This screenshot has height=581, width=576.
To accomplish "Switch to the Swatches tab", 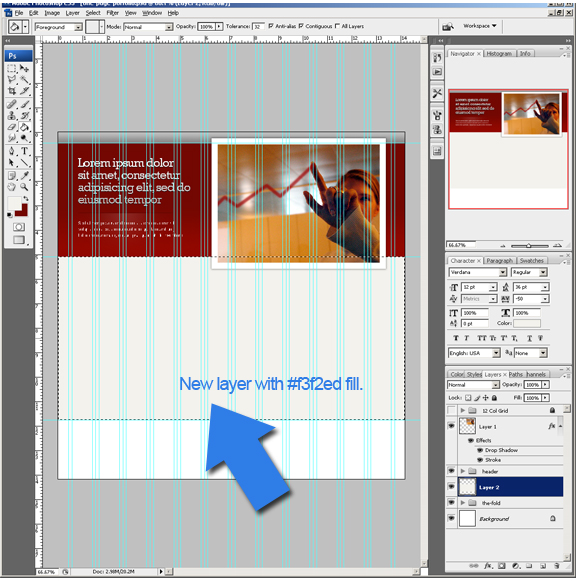I will tap(531, 261).
